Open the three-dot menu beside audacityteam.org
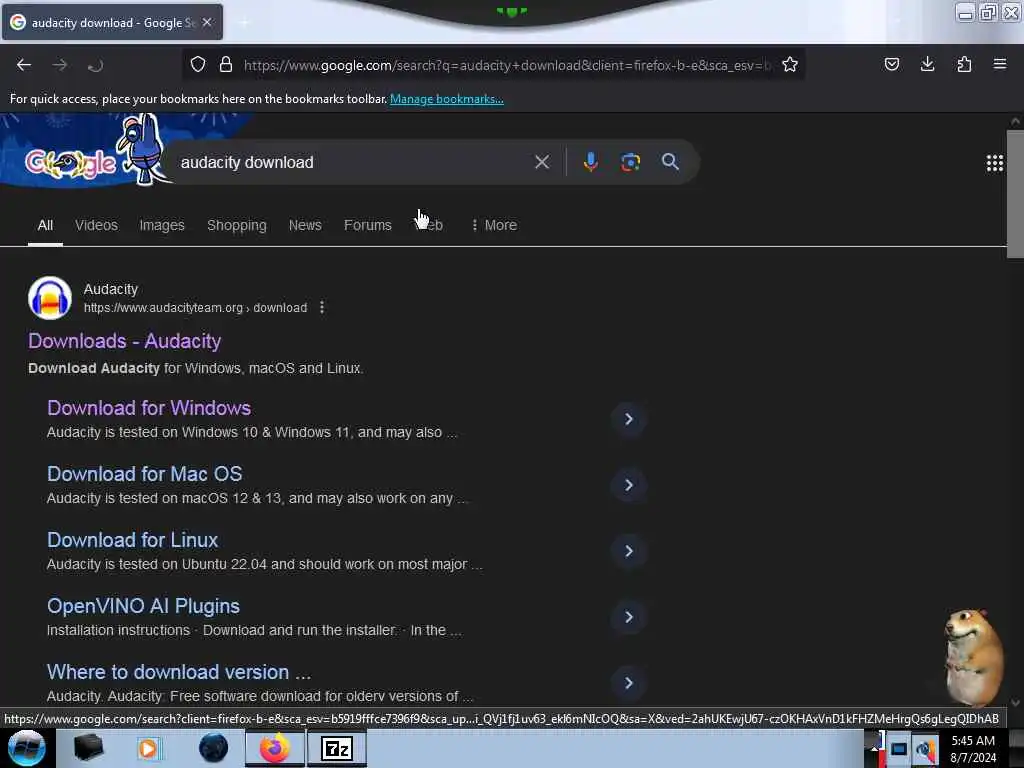The width and height of the screenshot is (1024, 768). 322,307
